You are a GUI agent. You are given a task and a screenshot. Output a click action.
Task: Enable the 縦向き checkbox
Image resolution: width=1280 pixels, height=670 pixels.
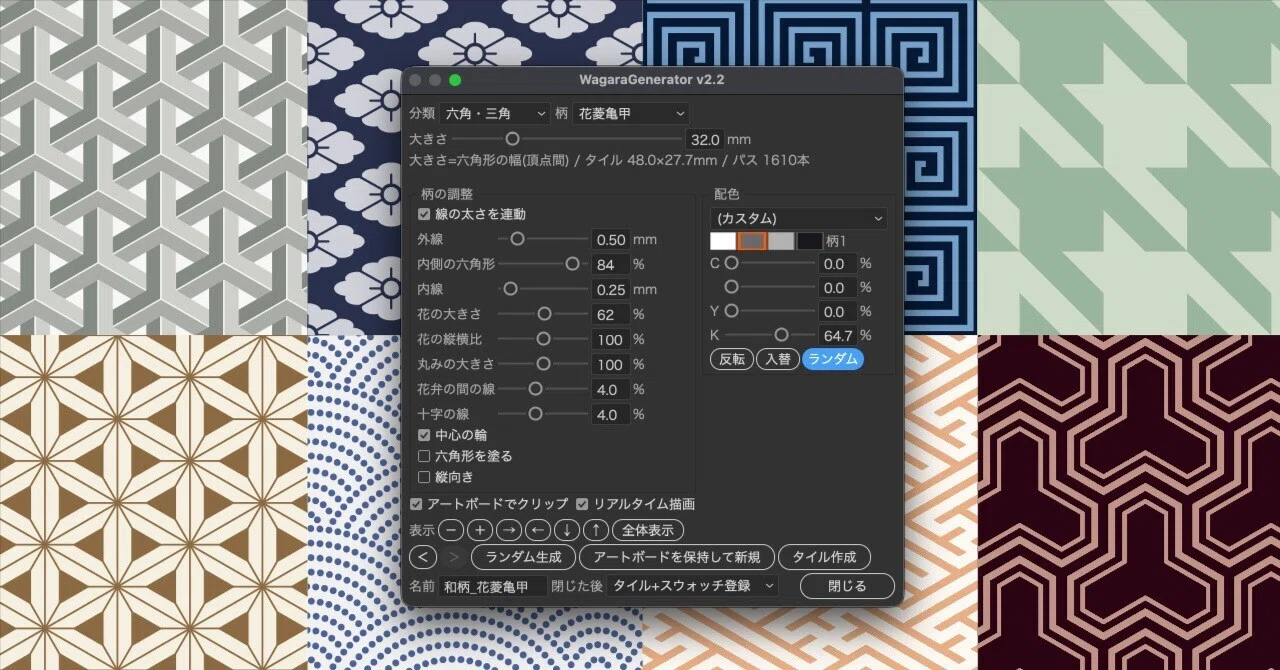[x=424, y=477]
